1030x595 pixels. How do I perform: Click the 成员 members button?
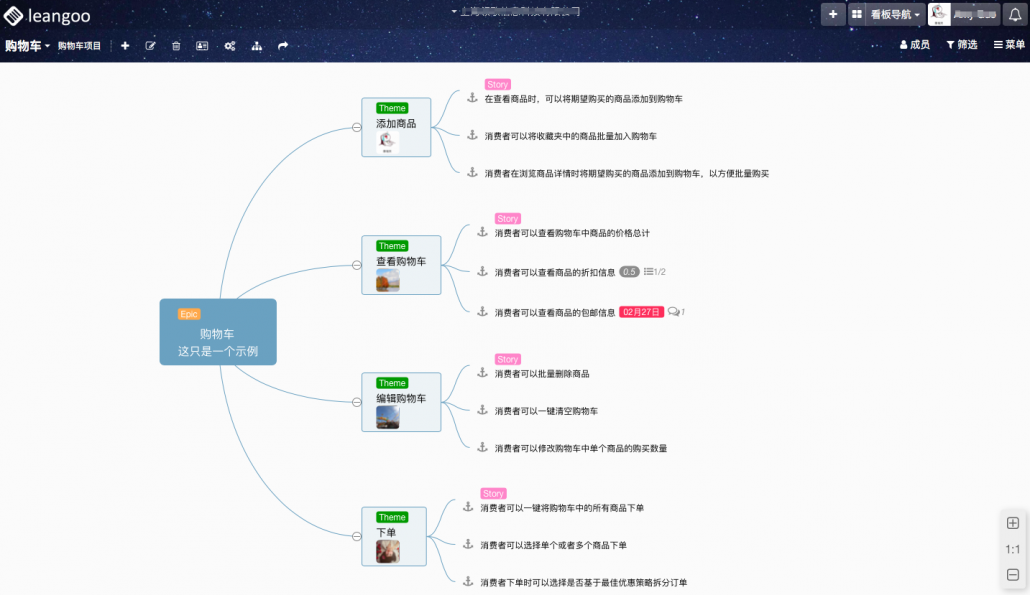914,45
